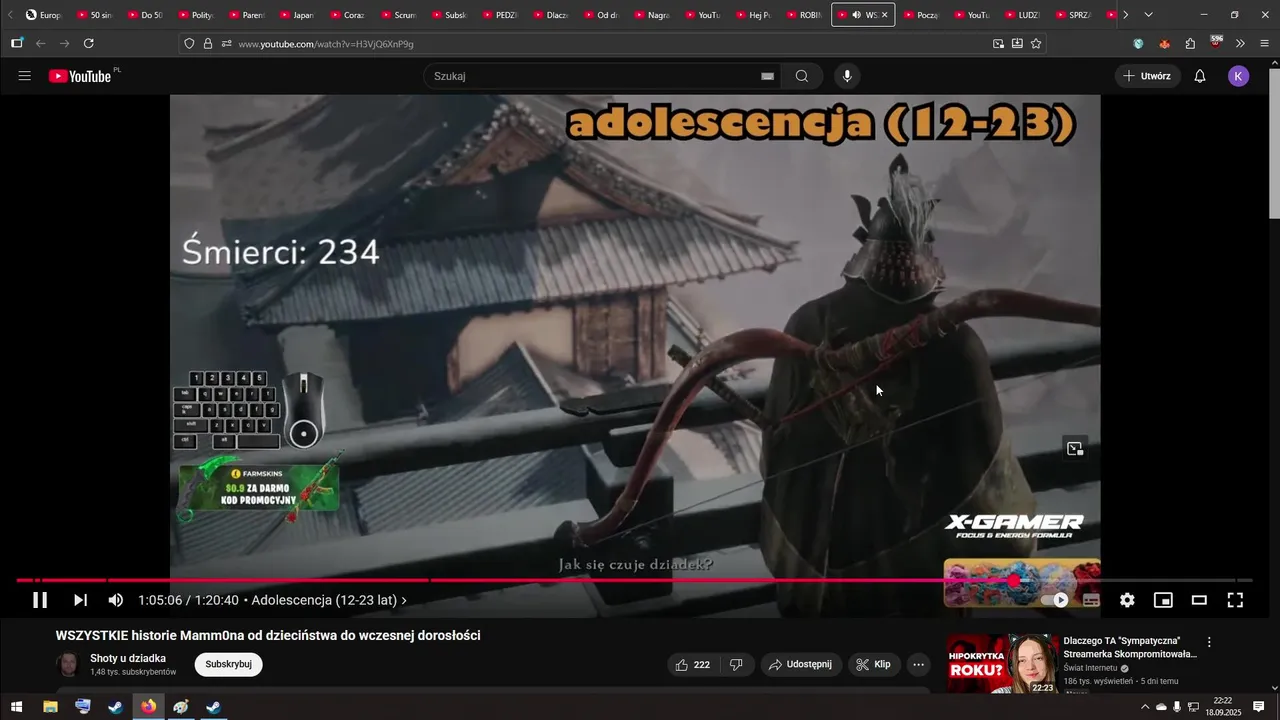Screen dimensions: 1280x720
Task: Click the Utwórz create button
Action: click(1148, 76)
